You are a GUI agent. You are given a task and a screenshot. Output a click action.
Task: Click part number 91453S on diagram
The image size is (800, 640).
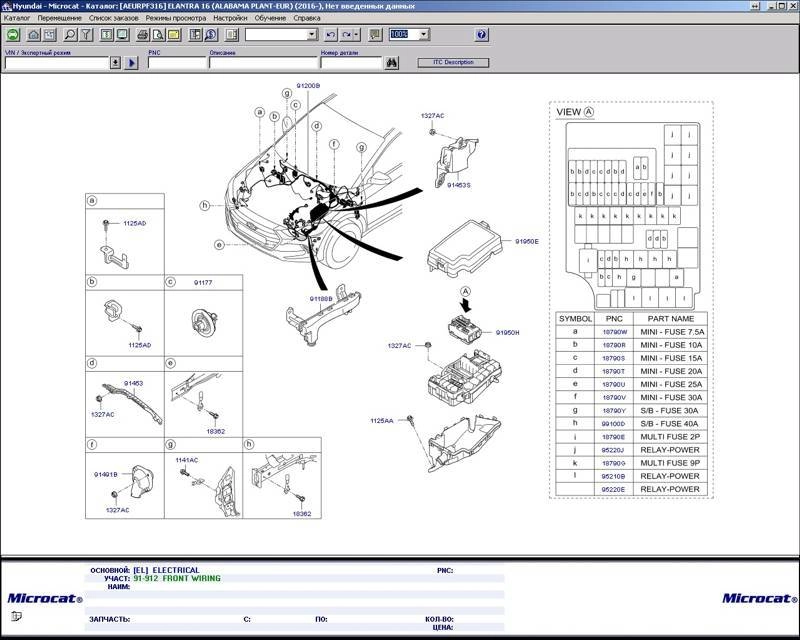(x=459, y=185)
